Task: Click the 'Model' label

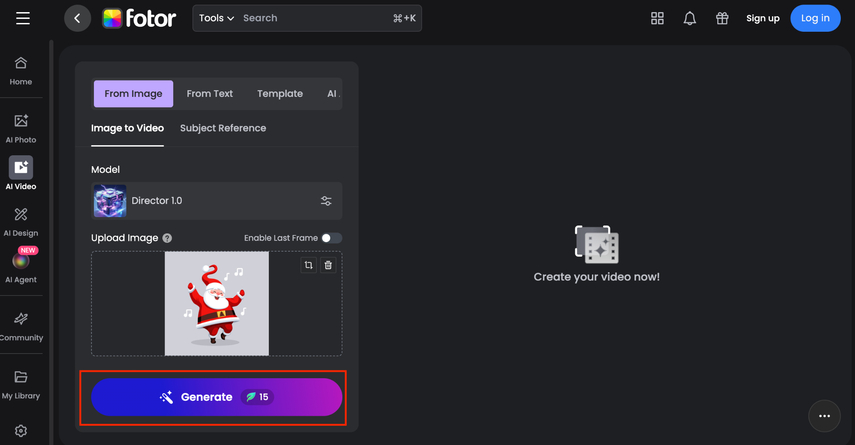Action: pyautogui.click(x=105, y=170)
